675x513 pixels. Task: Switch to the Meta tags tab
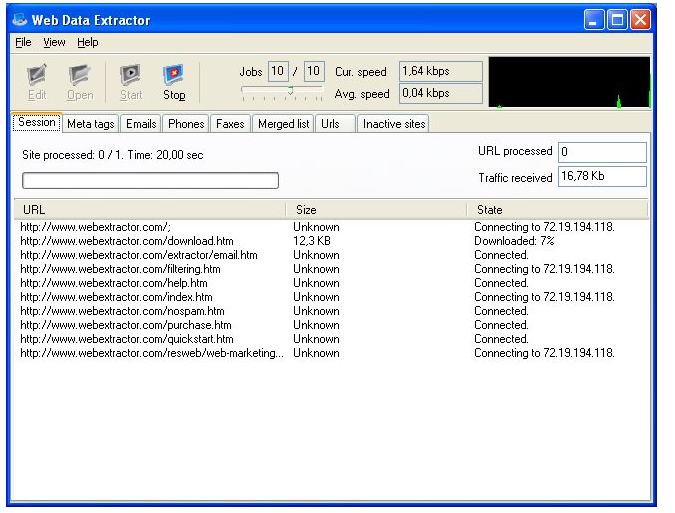tap(91, 124)
